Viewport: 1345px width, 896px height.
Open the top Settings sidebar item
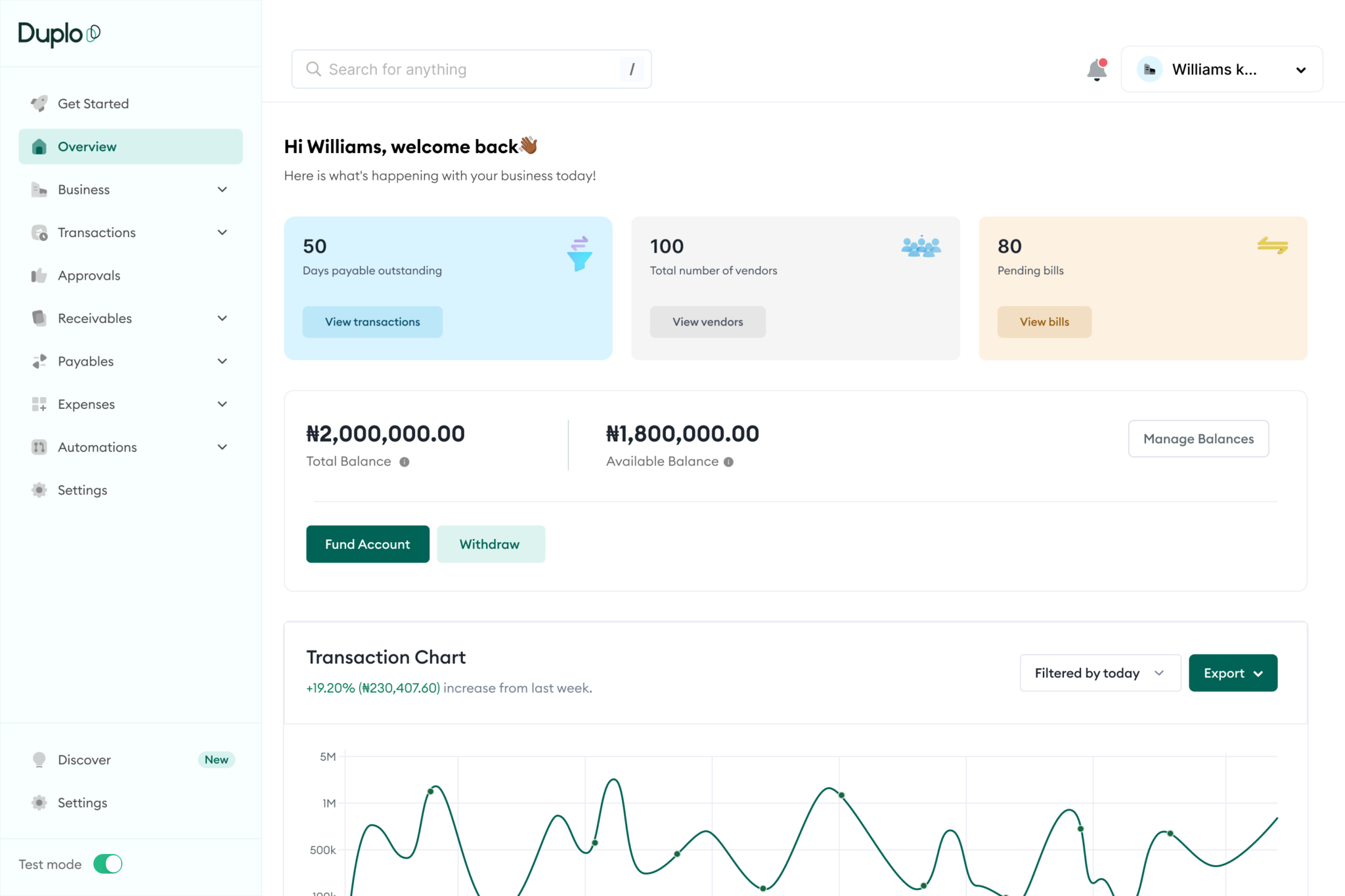pos(82,490)
